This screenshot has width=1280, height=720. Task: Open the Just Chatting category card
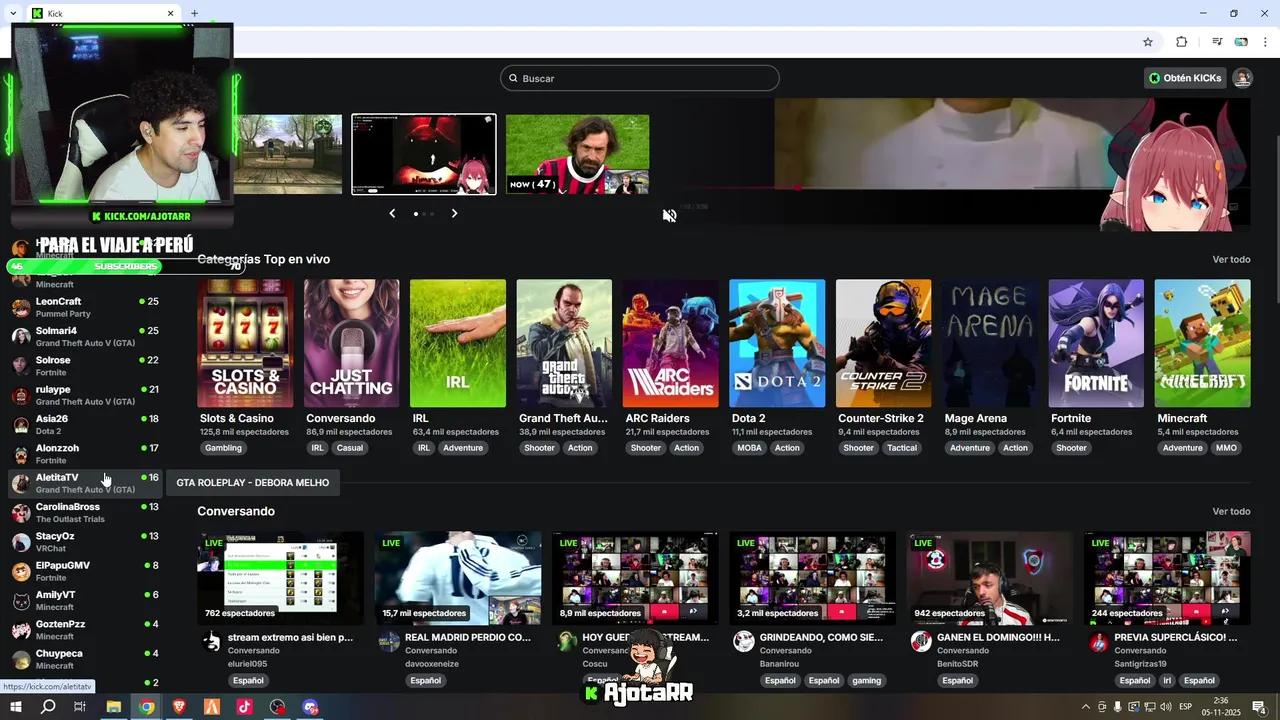pyautogui.click(x=351, y=343)
